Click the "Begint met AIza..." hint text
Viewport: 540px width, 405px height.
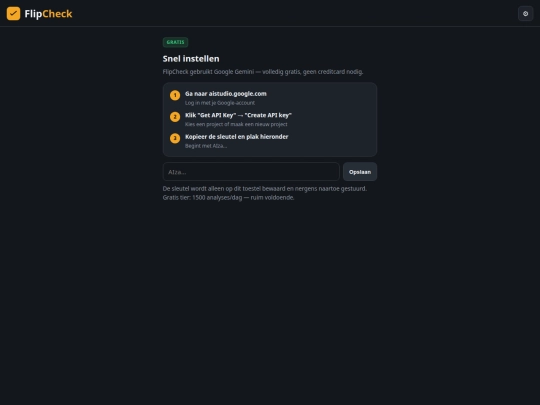coord(206,146)
